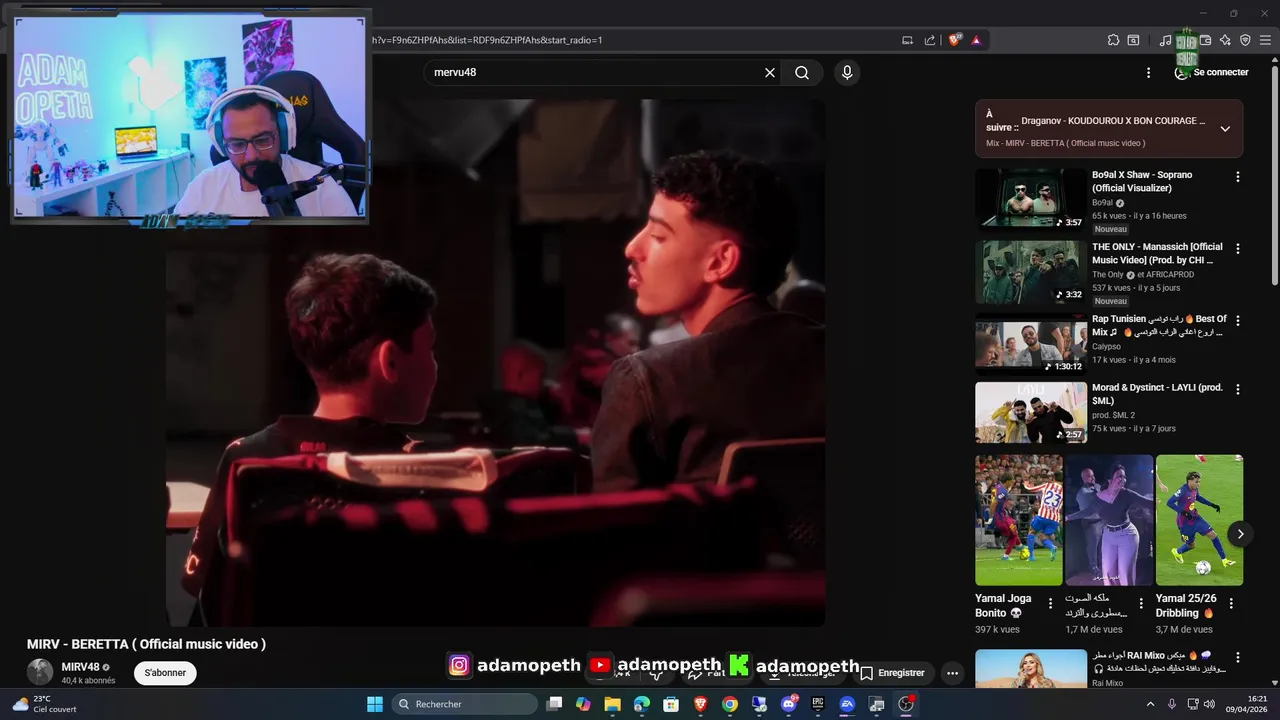Open Yamal Joga Bonito short
The height and width of the screenshot is (720, 1280).
[1019, 520]
